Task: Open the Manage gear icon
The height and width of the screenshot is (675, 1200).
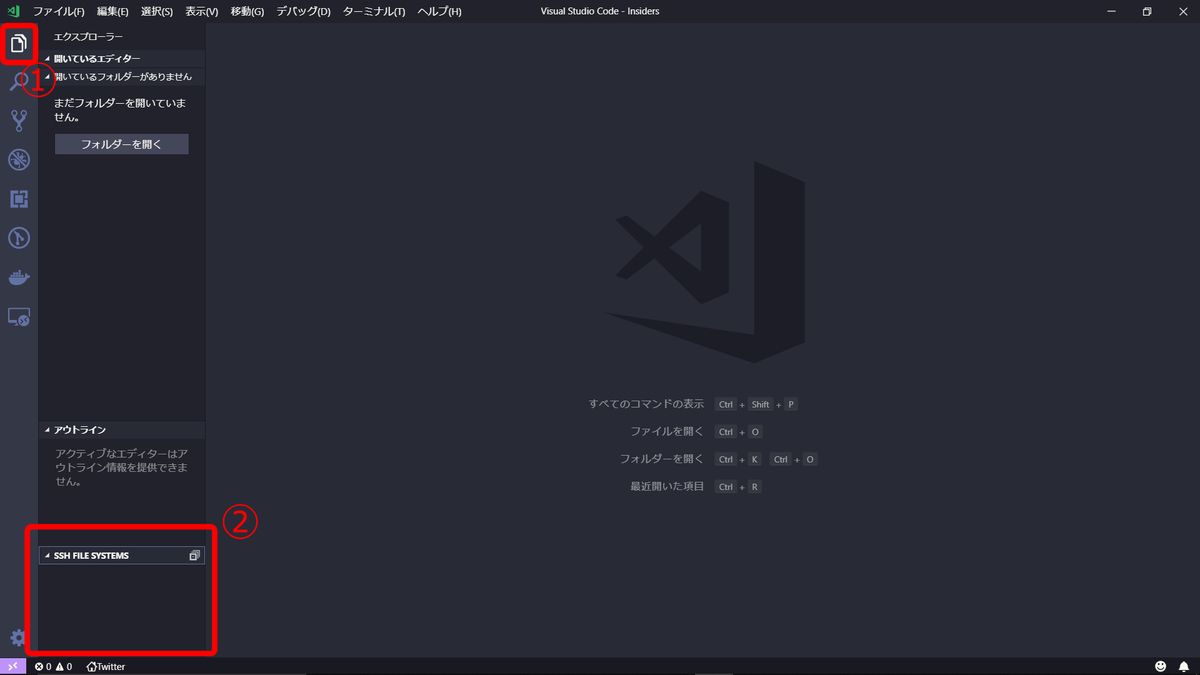Action: point(17,638)
